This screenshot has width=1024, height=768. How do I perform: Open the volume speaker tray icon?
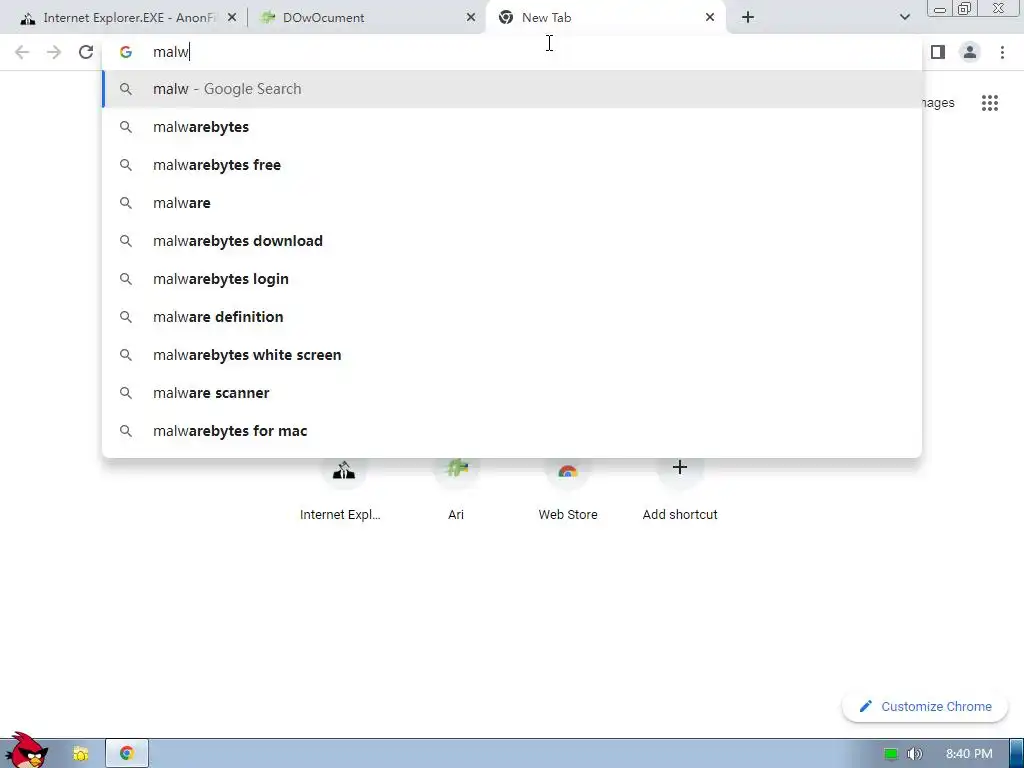(x=915, y=754)
